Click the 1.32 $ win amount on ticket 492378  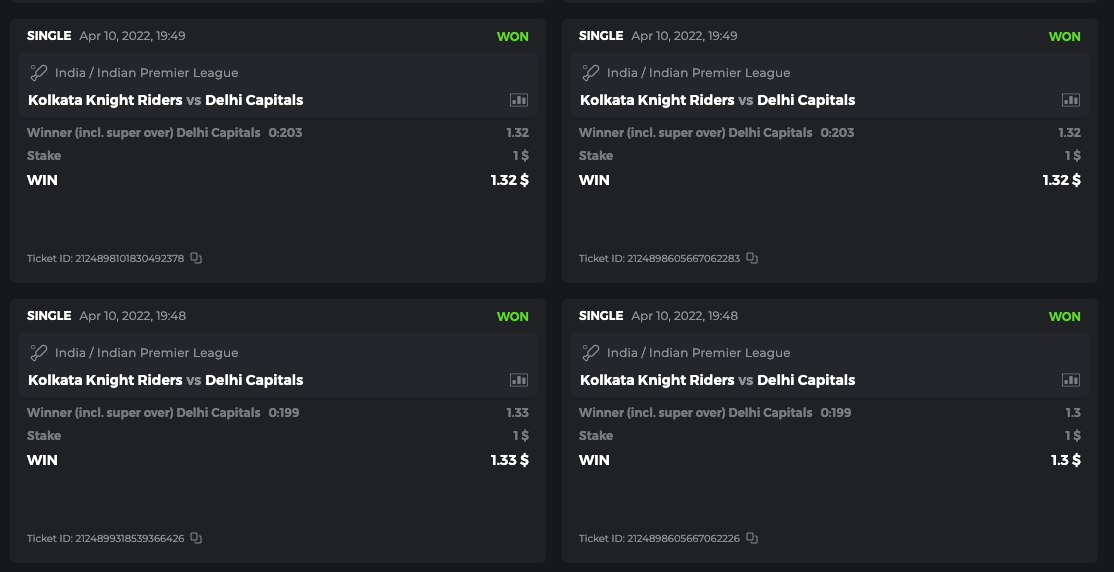point(509,180)
